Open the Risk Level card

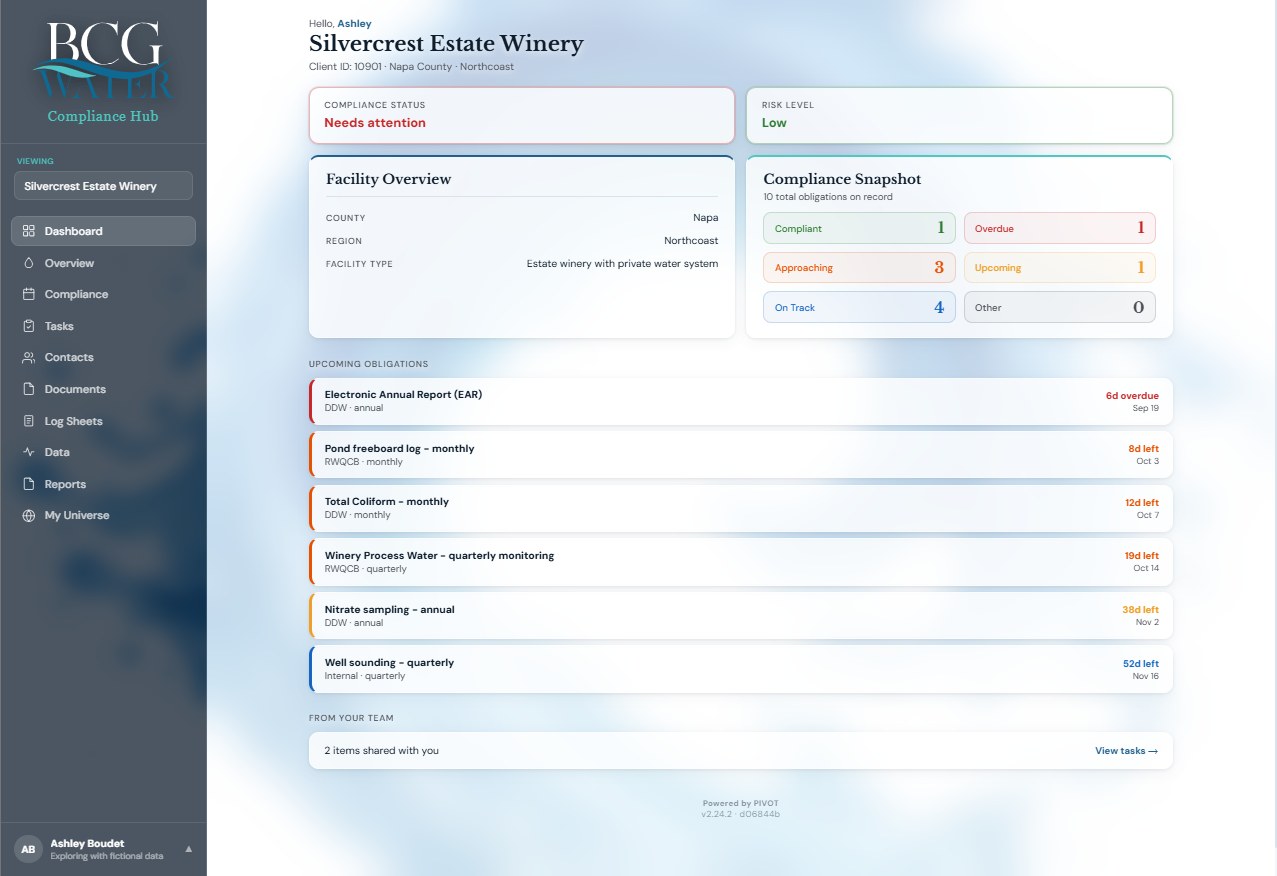960,115
